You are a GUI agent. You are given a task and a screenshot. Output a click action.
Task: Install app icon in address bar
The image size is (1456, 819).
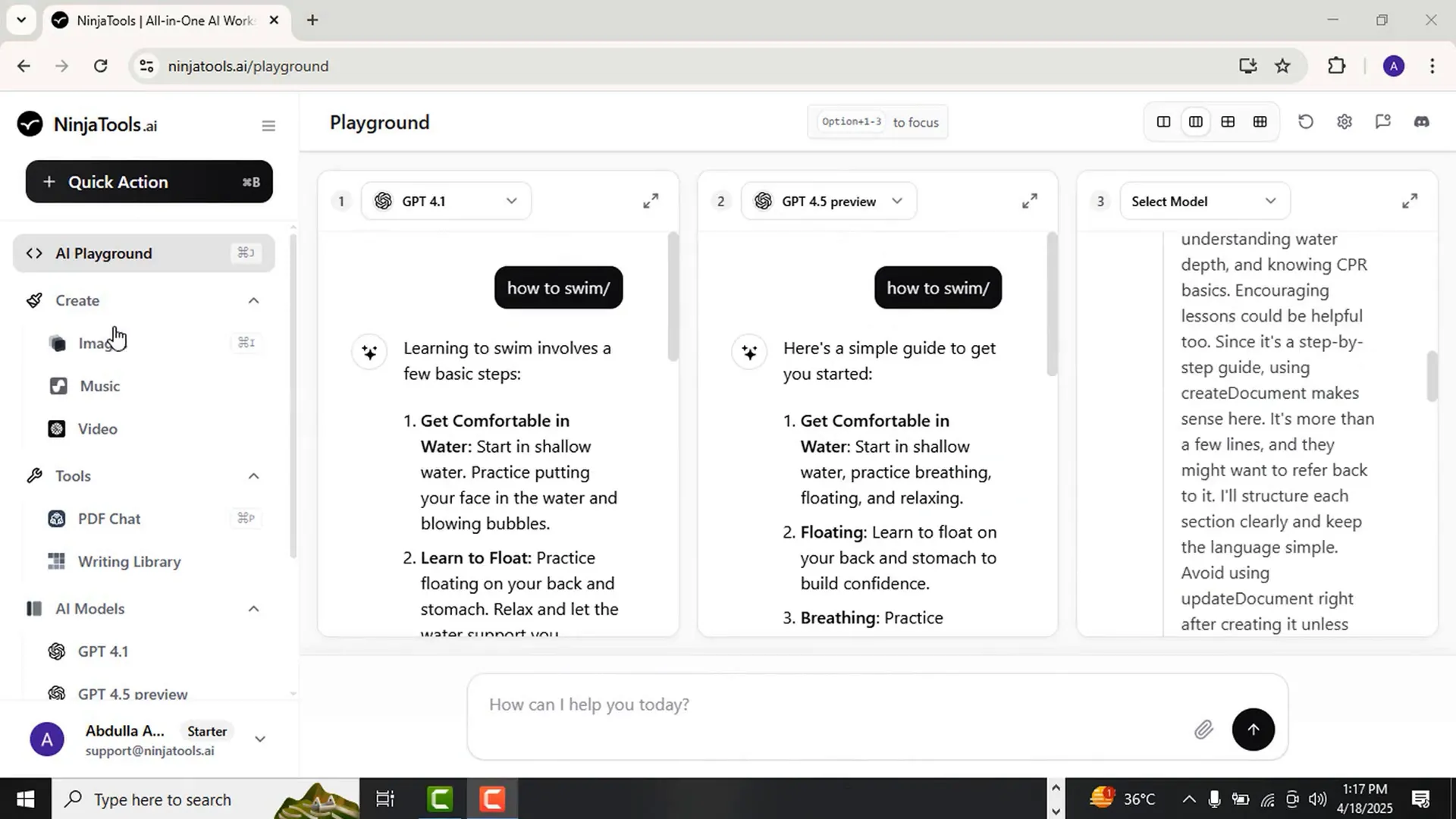pos(1248,66)
